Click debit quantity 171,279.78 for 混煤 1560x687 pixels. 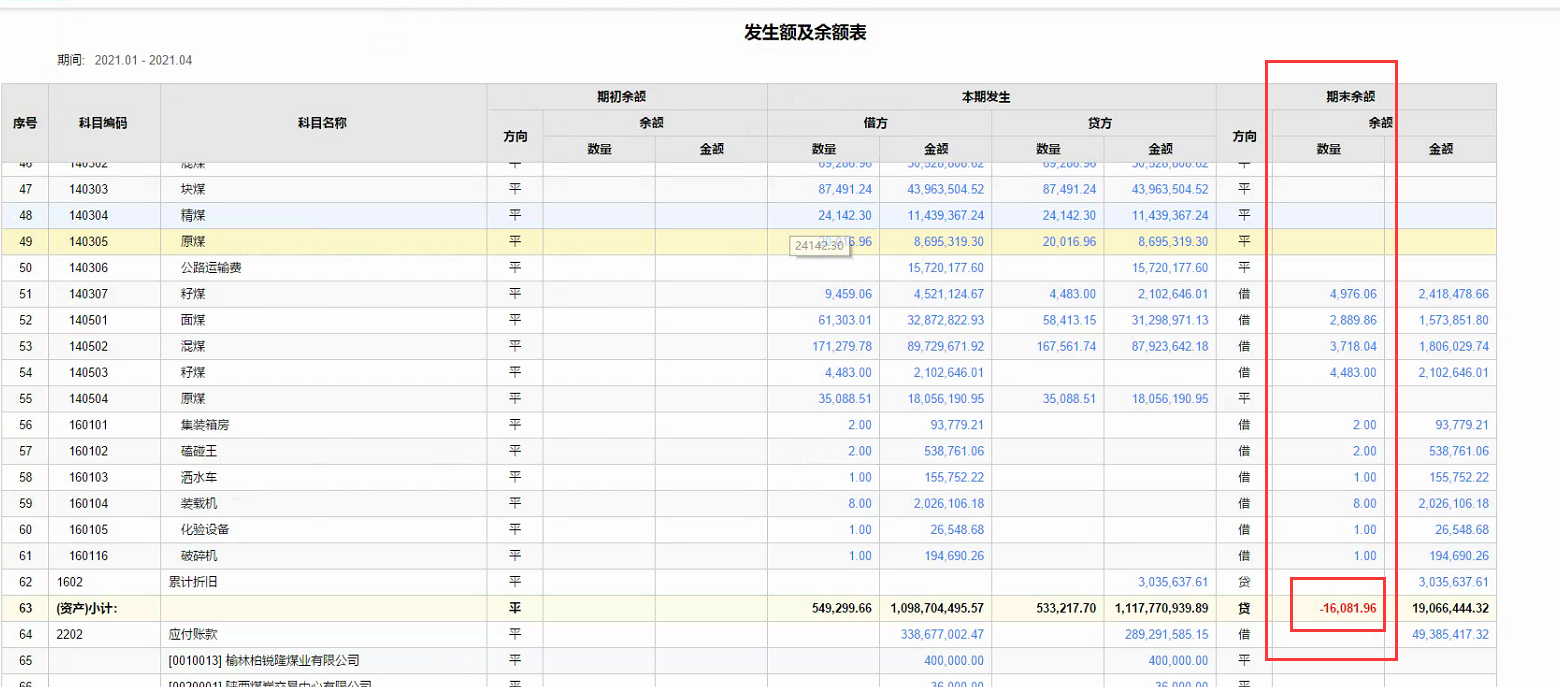tap(841, 346)
